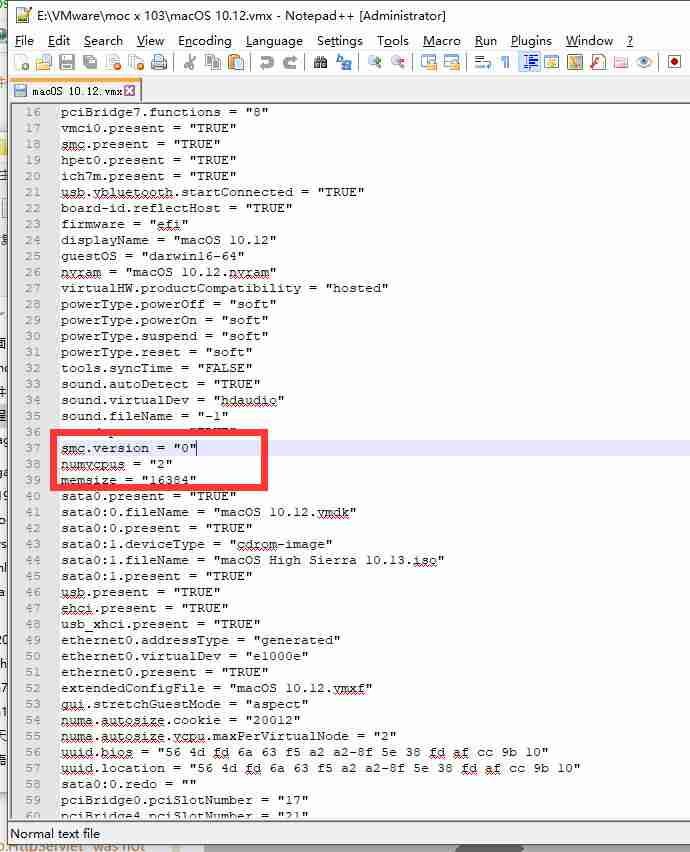Open the Encoding menu
The width and height of the screenshot is (690, 852).
pyautogui.click(x=205, y=41)
